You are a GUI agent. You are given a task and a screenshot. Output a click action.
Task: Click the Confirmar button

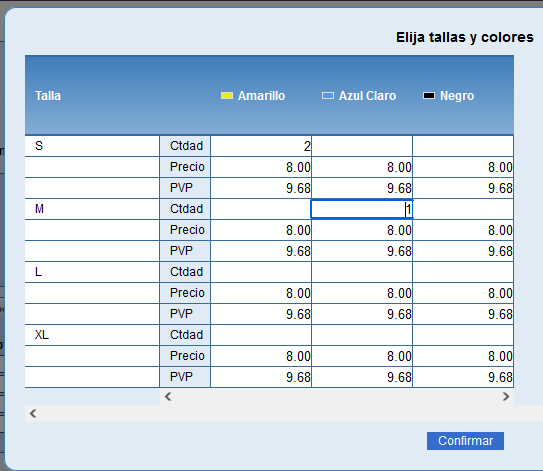pyautogui.click(x=465, y=441)
